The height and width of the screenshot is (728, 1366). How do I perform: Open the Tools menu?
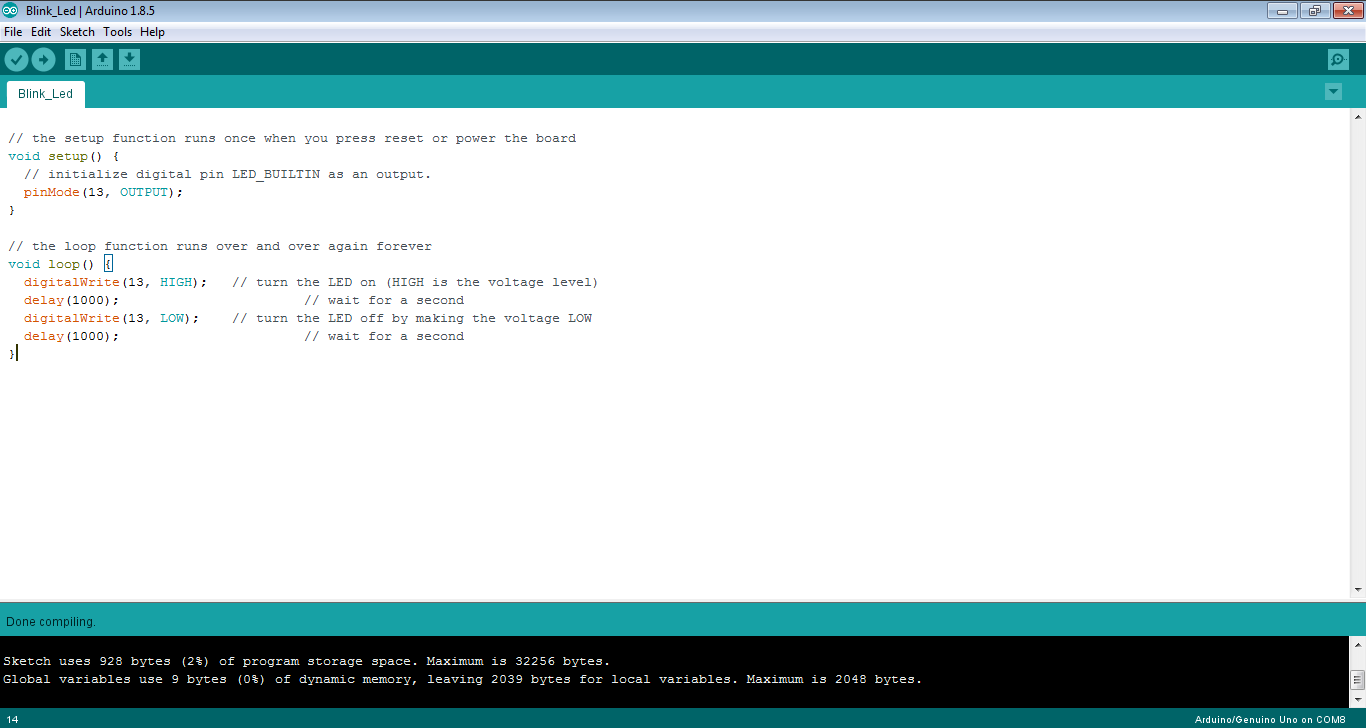[x=117, y=31]
